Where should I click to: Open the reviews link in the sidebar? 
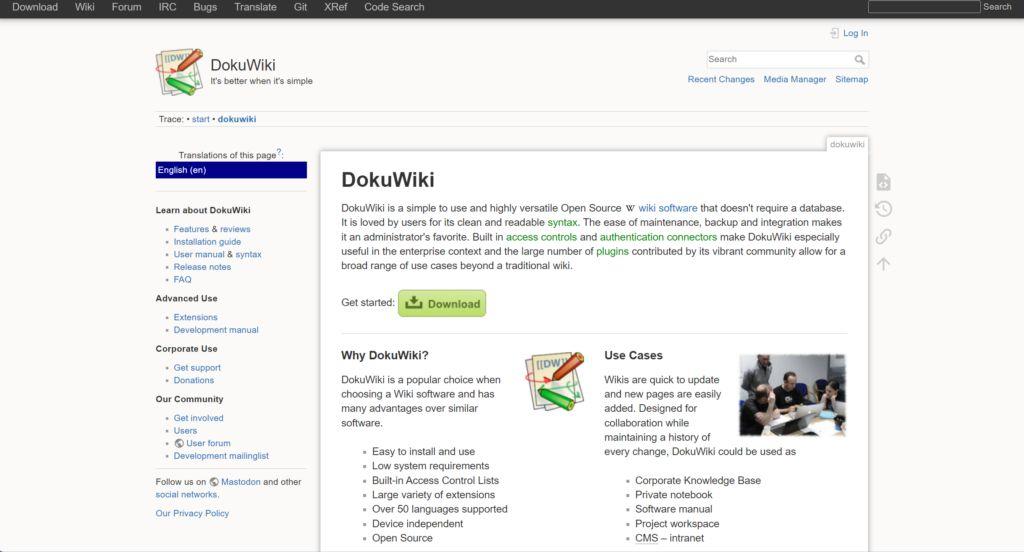(235, 229)
